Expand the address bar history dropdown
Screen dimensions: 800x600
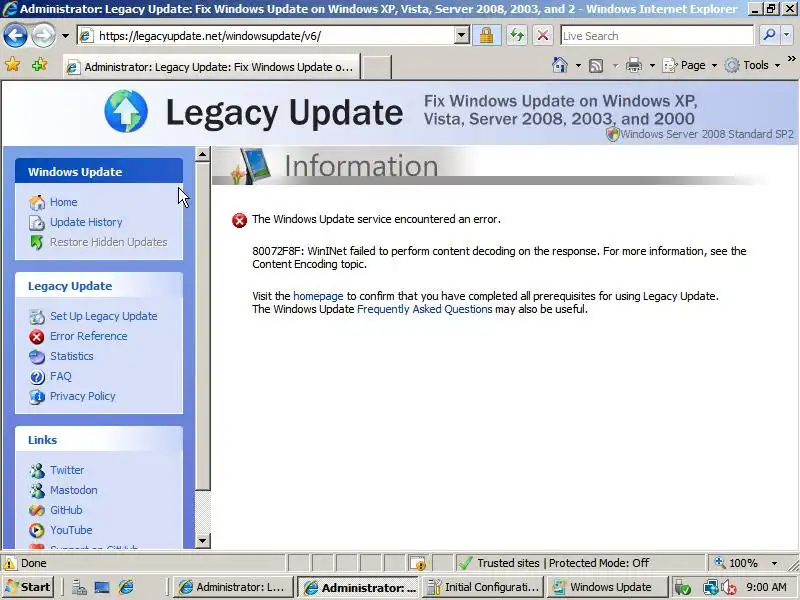[x=462, y=36]
